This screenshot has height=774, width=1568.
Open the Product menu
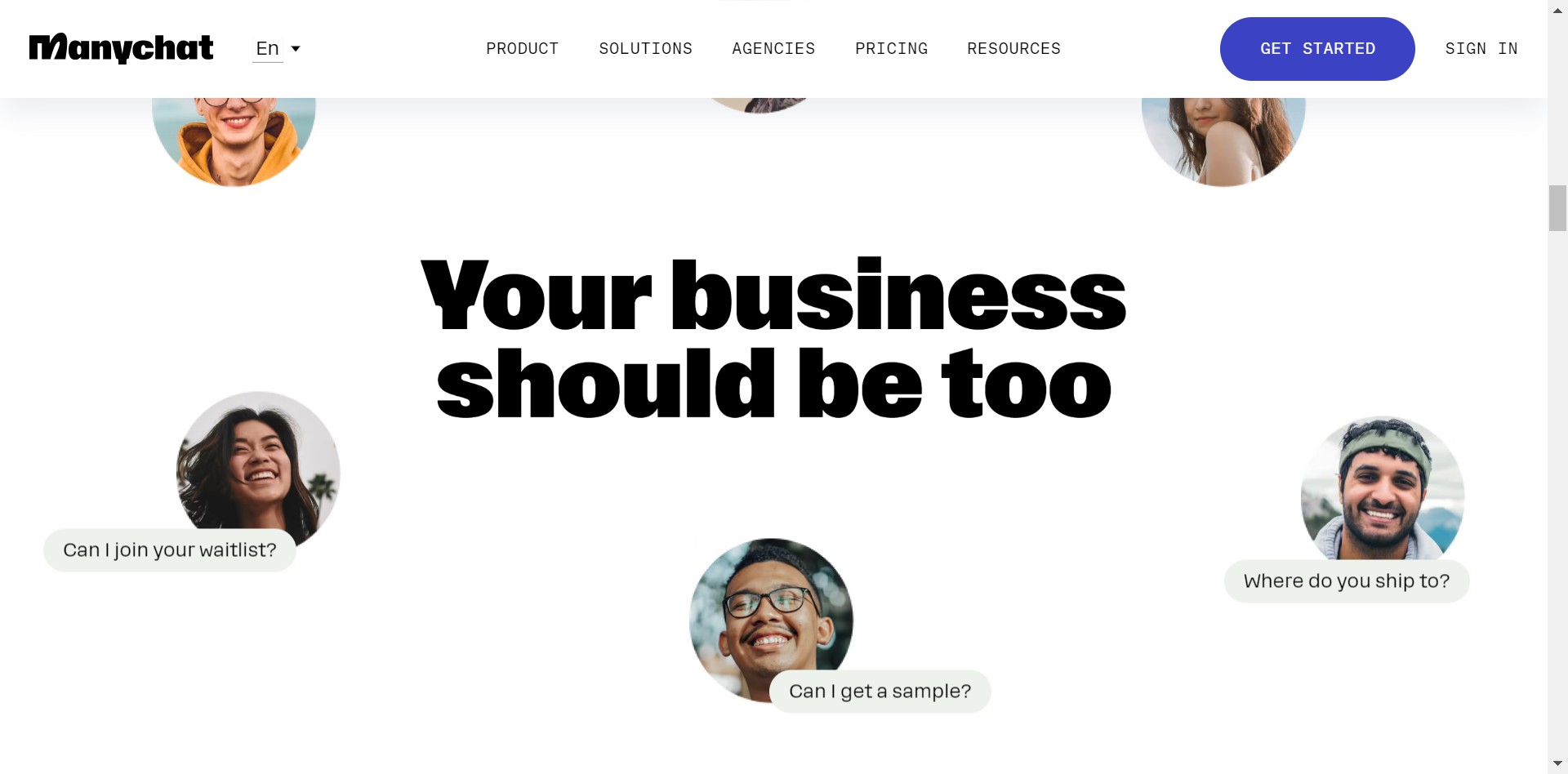523,49
